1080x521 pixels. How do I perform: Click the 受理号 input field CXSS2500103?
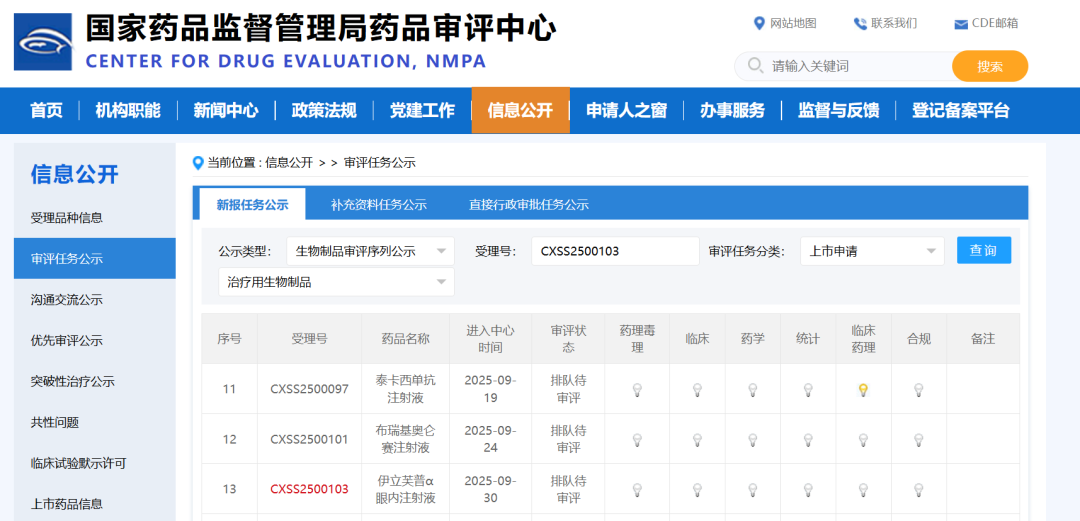615,251
